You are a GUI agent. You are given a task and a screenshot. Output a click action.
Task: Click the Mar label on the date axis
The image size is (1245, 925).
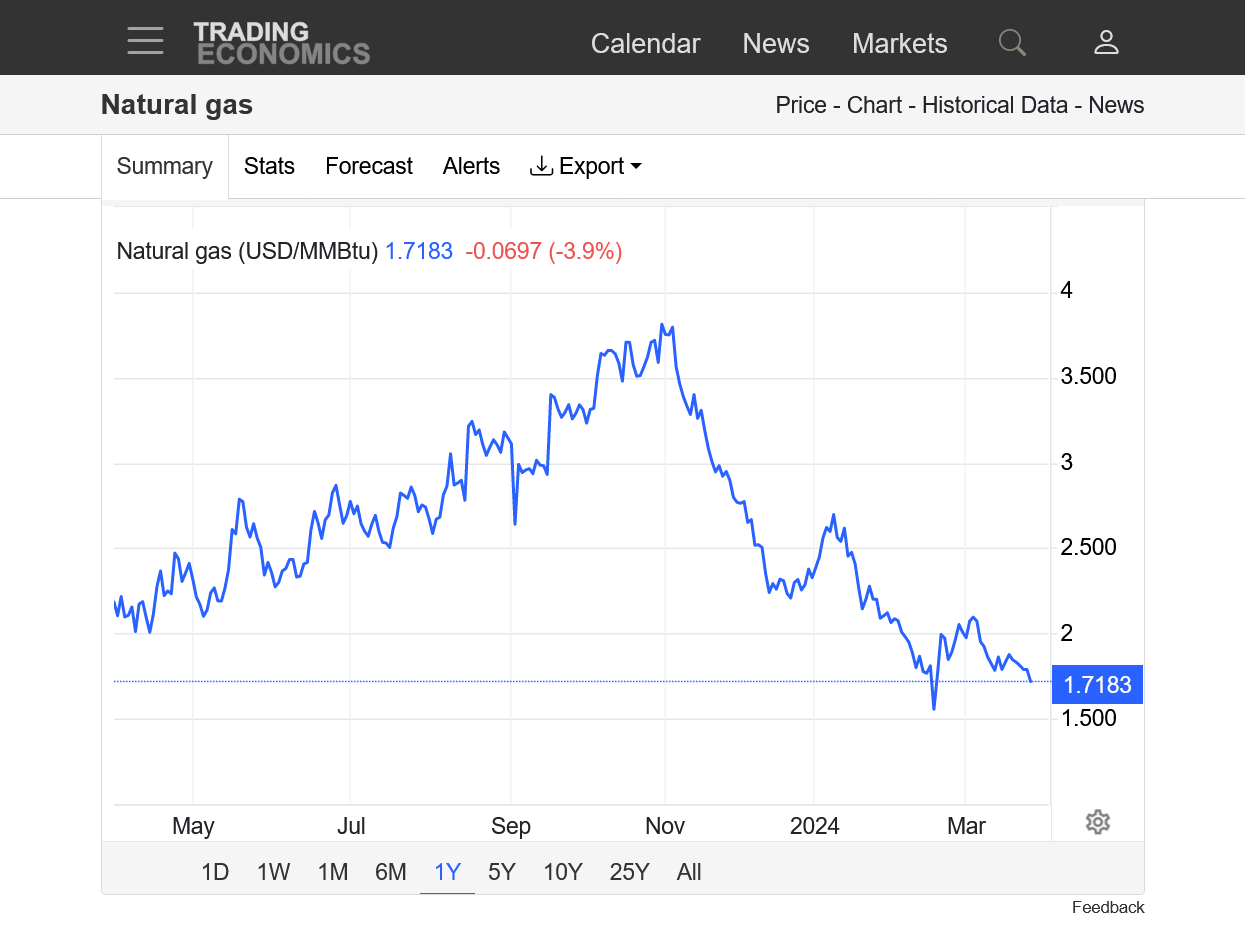pyautogui.click(x=966, y=826)
